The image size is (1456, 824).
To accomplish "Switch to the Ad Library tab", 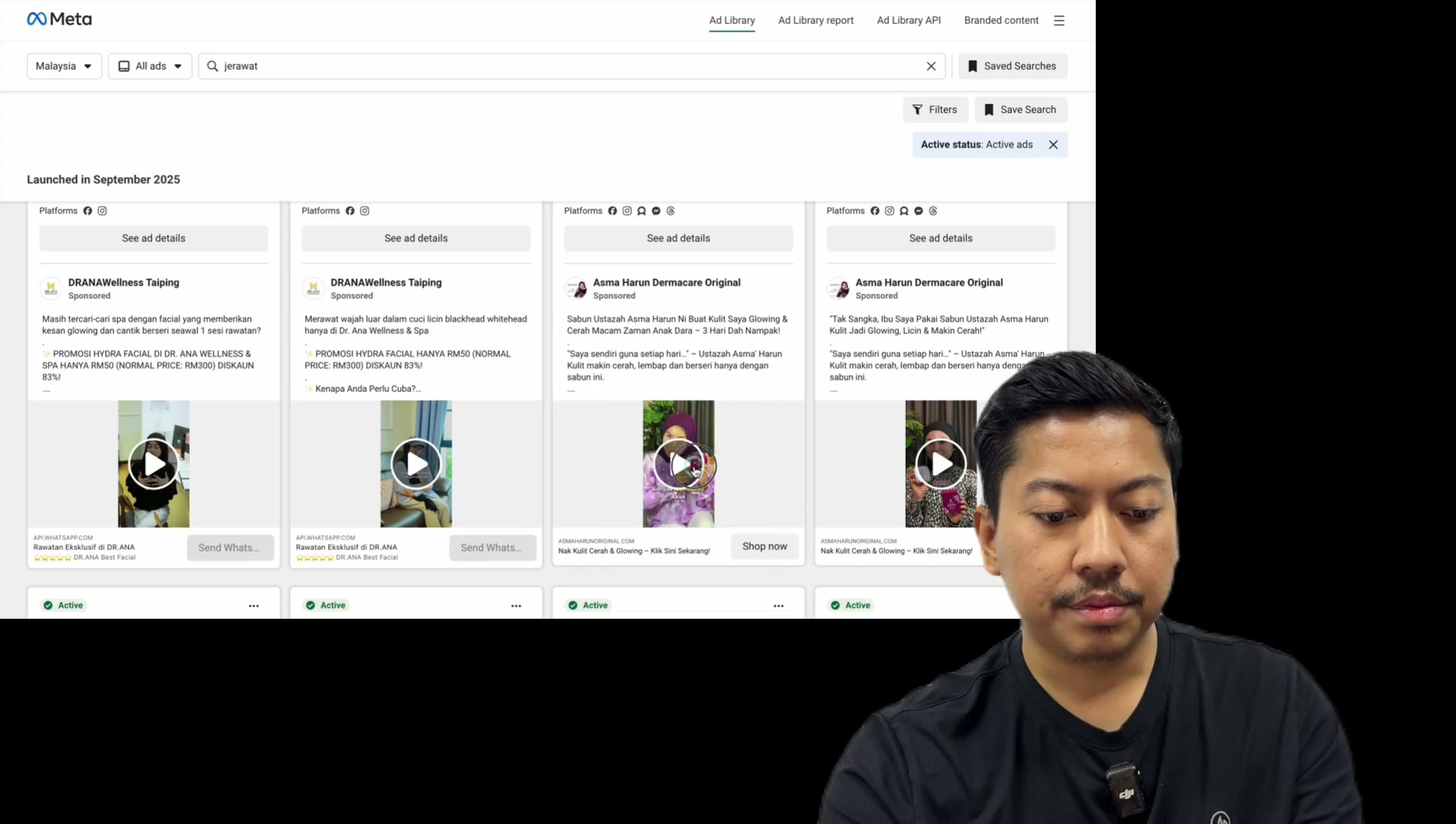I will click(732, 21).
